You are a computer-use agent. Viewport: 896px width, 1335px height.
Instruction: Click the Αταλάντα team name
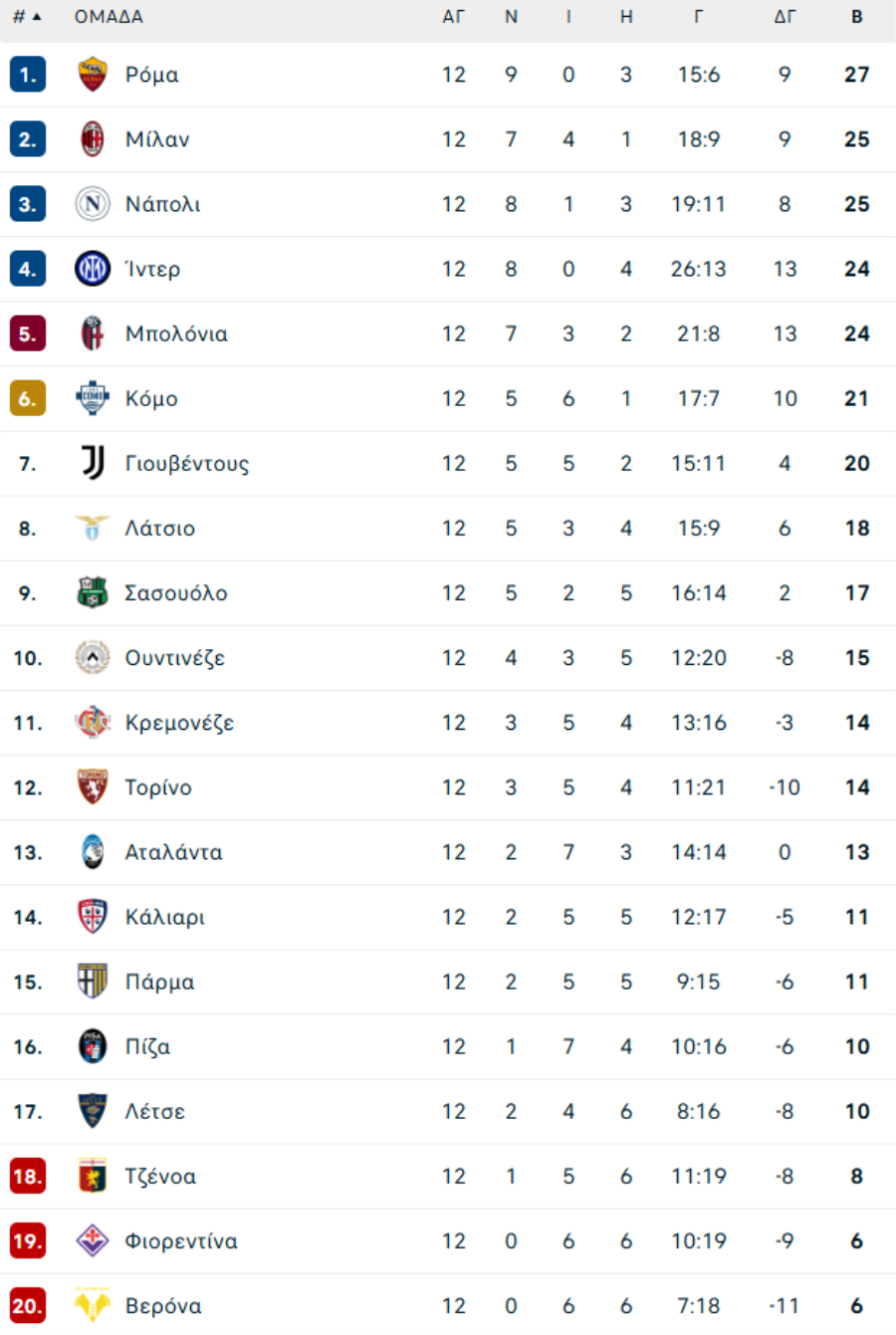pos(173,852)
